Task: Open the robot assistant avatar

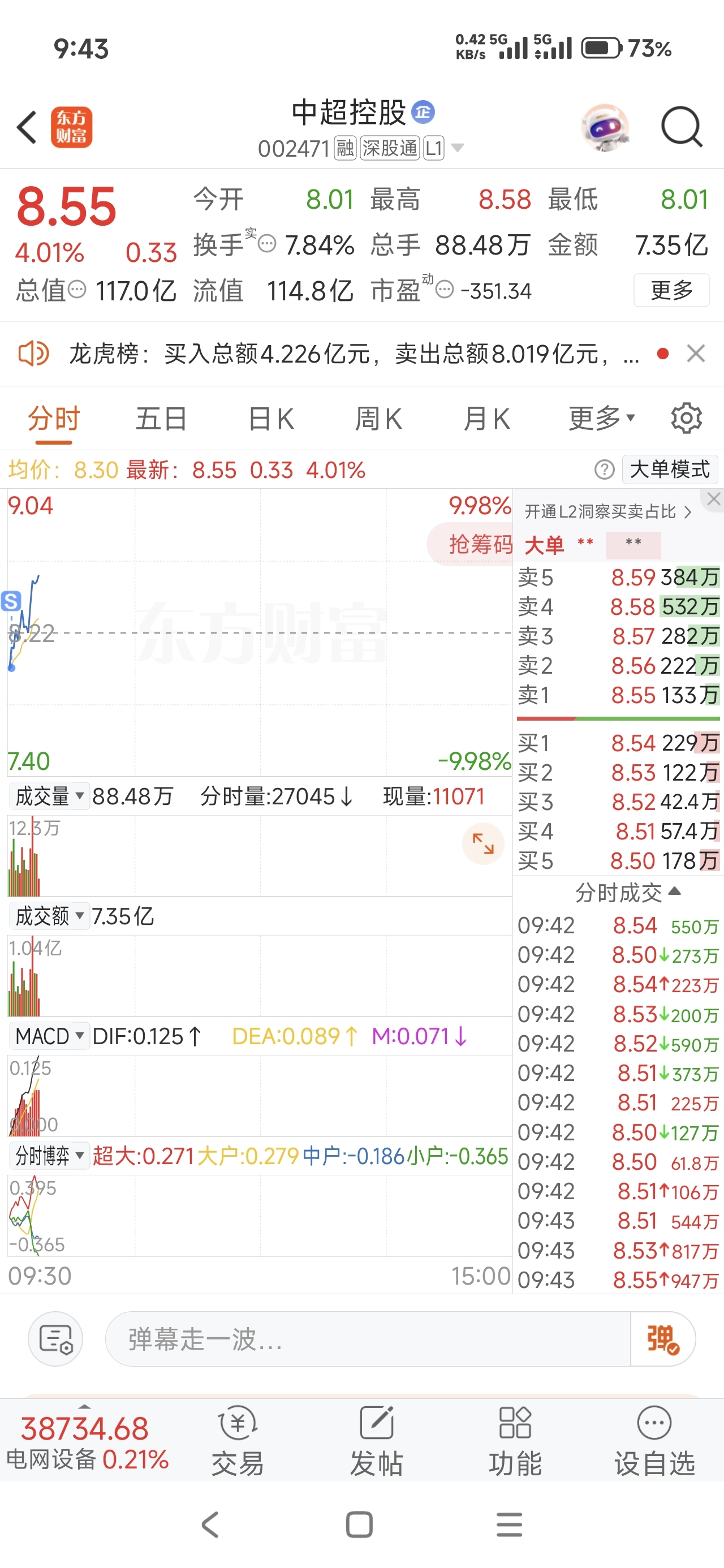Action: click(604, 127)
